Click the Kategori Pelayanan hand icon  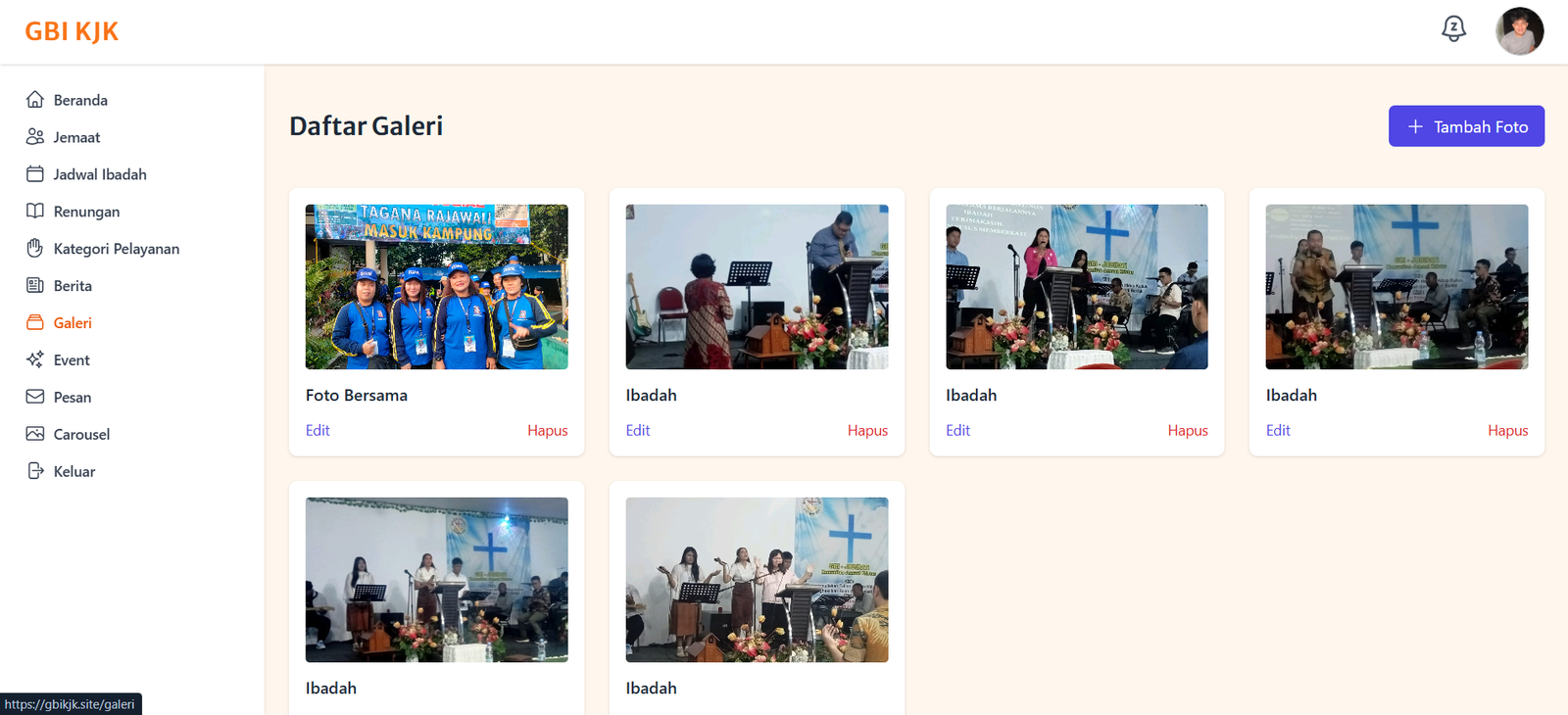[35, 249]
